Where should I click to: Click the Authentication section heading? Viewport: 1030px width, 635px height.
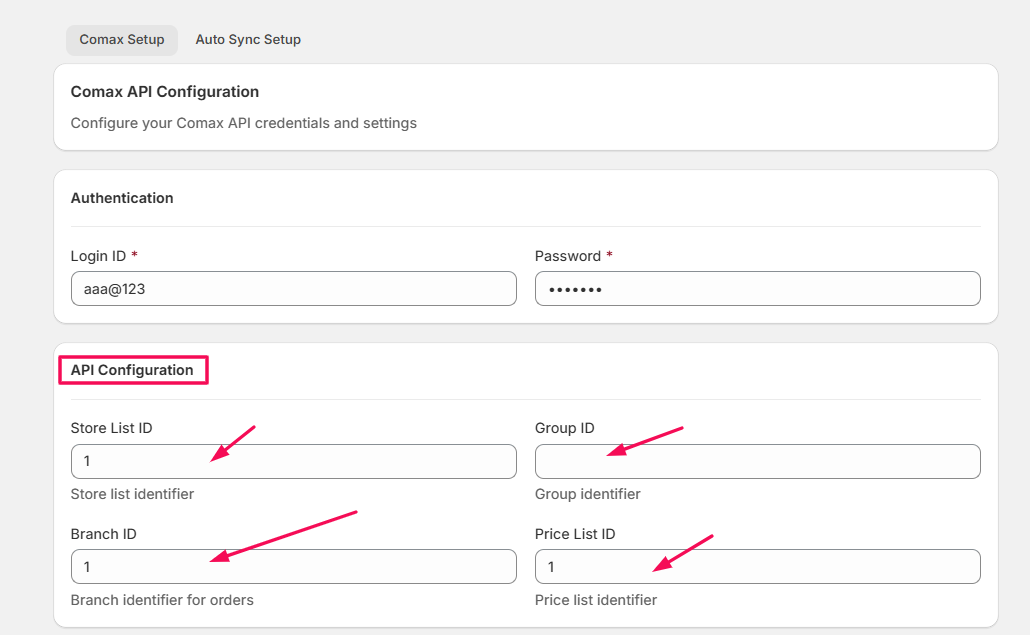click(122, 198)
